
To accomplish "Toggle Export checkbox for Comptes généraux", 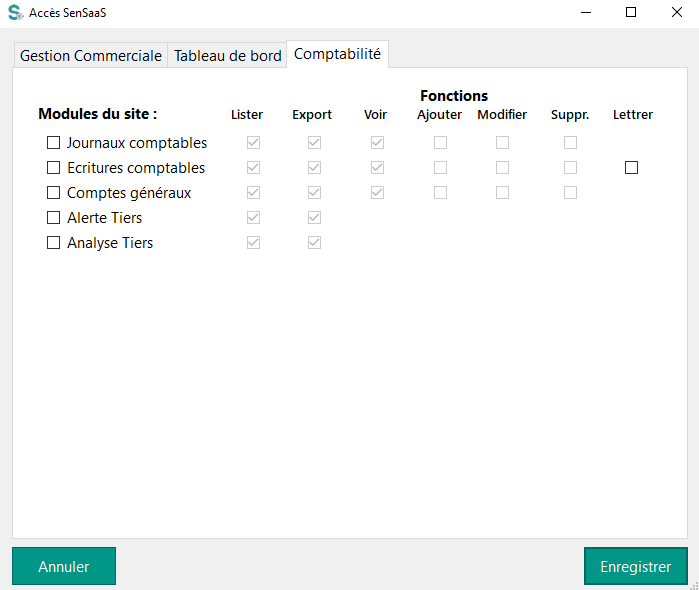I will tap(314, 193).
